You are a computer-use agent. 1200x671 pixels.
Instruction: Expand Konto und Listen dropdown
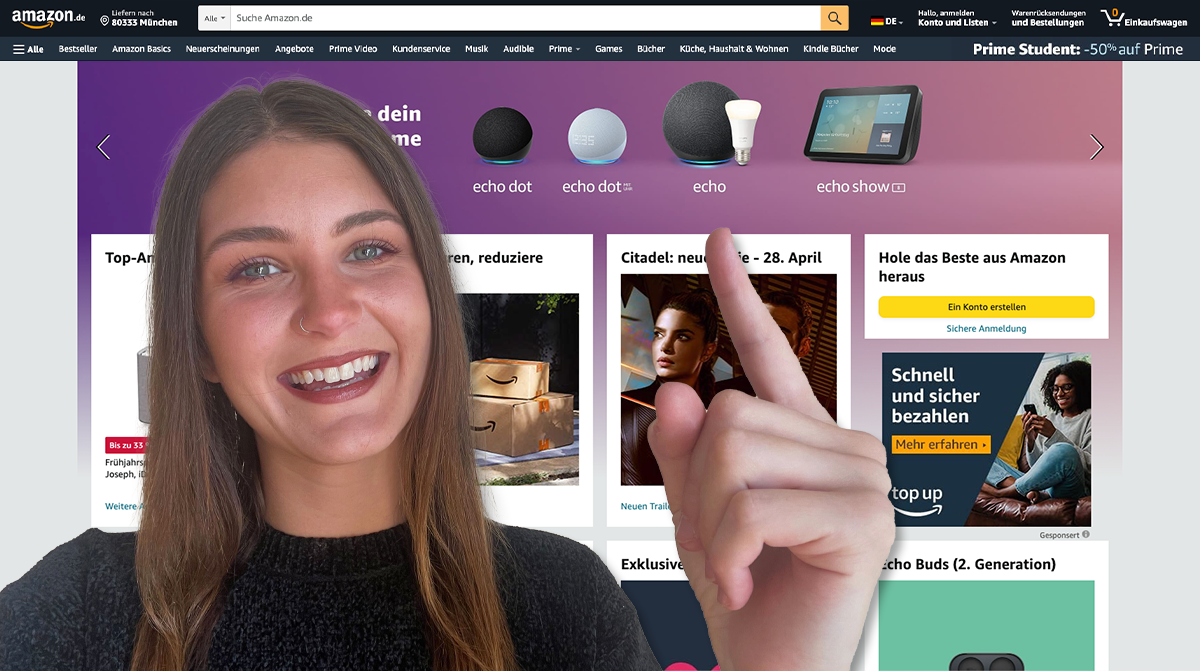click(x=957, y=18)
